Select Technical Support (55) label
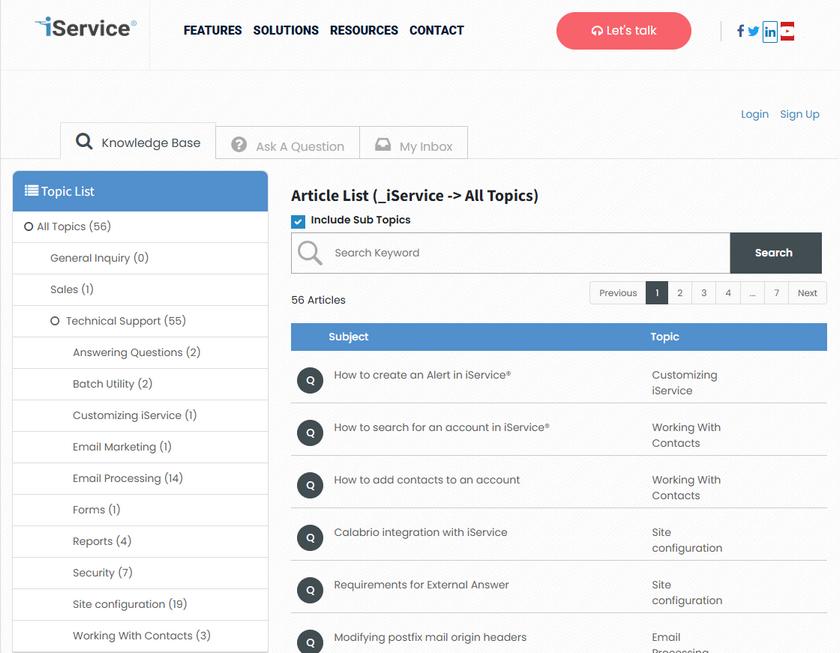The height and width of the screenshot is (653, 840). 126,321
